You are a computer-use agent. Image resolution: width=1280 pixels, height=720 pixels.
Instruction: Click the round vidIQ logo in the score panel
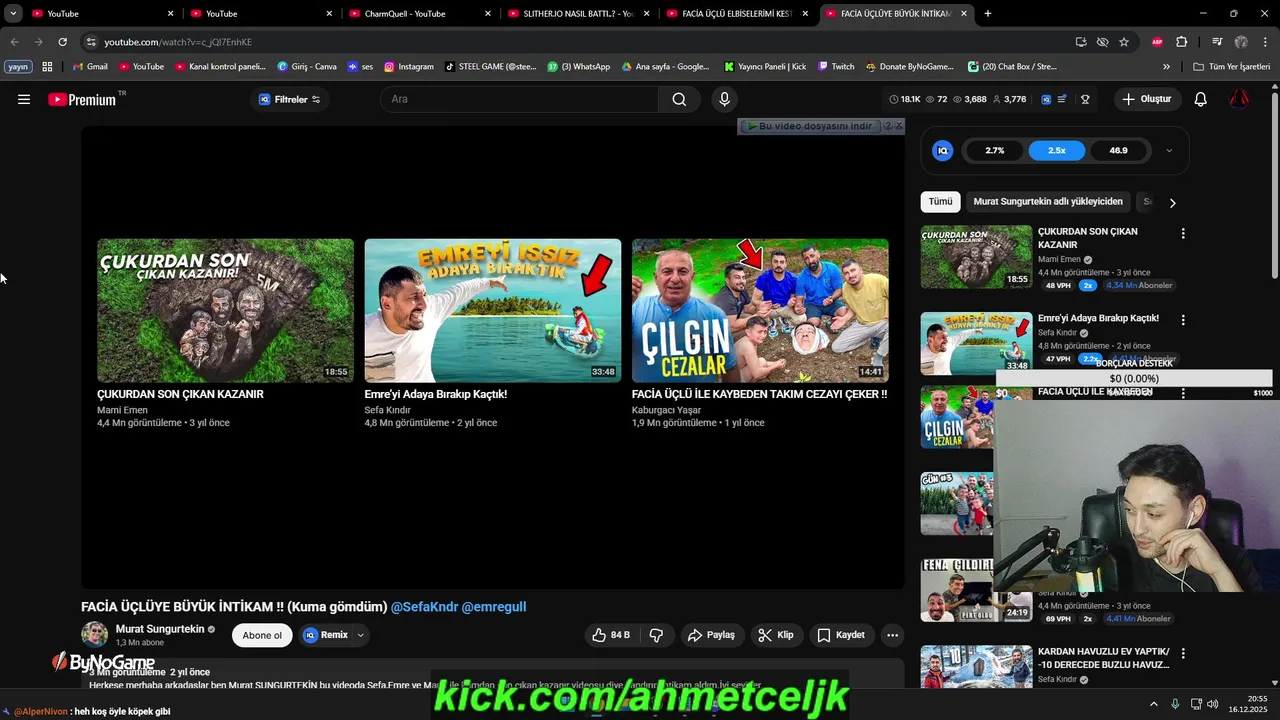(x=942, y=150)
